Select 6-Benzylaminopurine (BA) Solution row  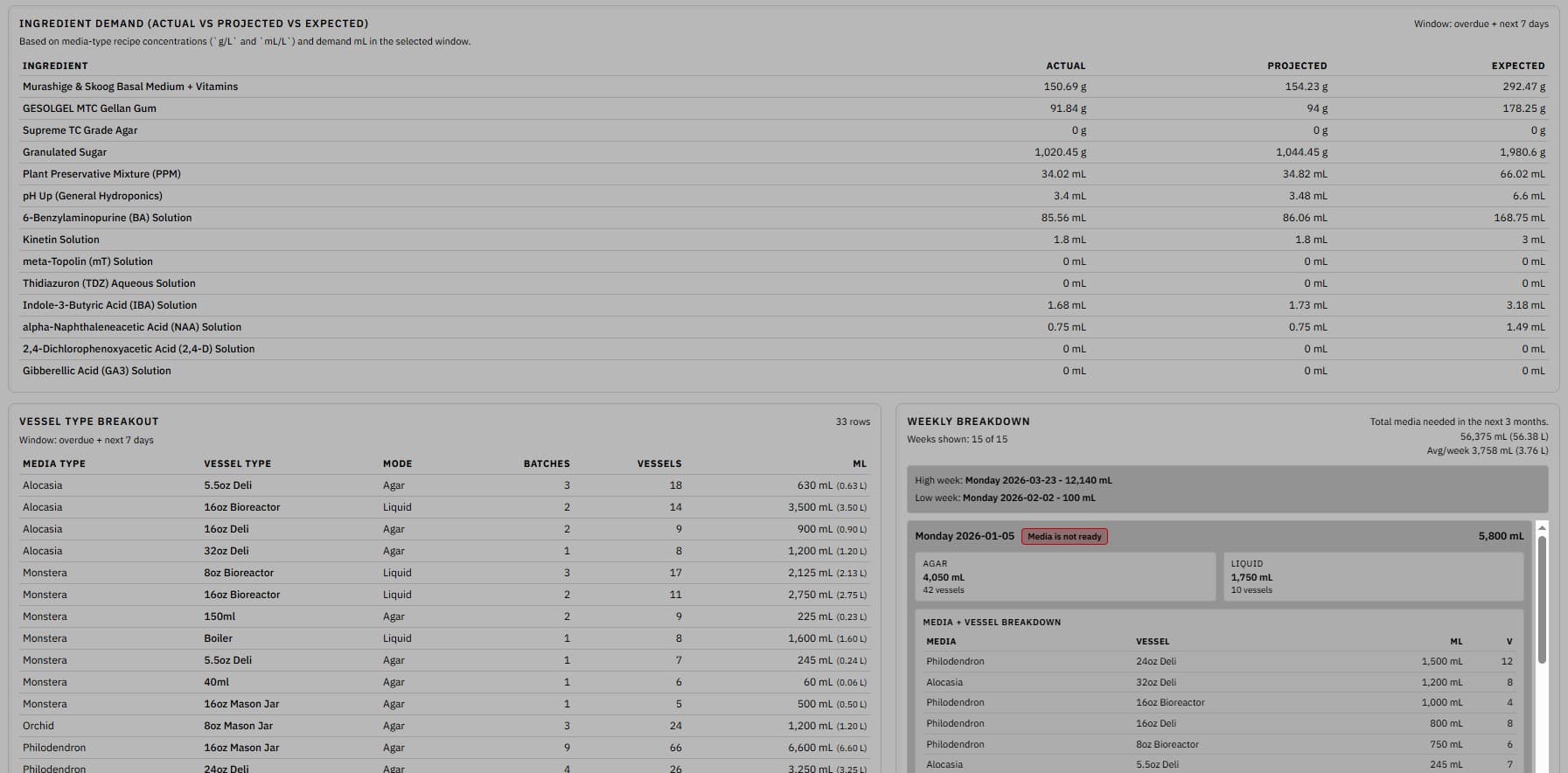(x=784, y=218)
